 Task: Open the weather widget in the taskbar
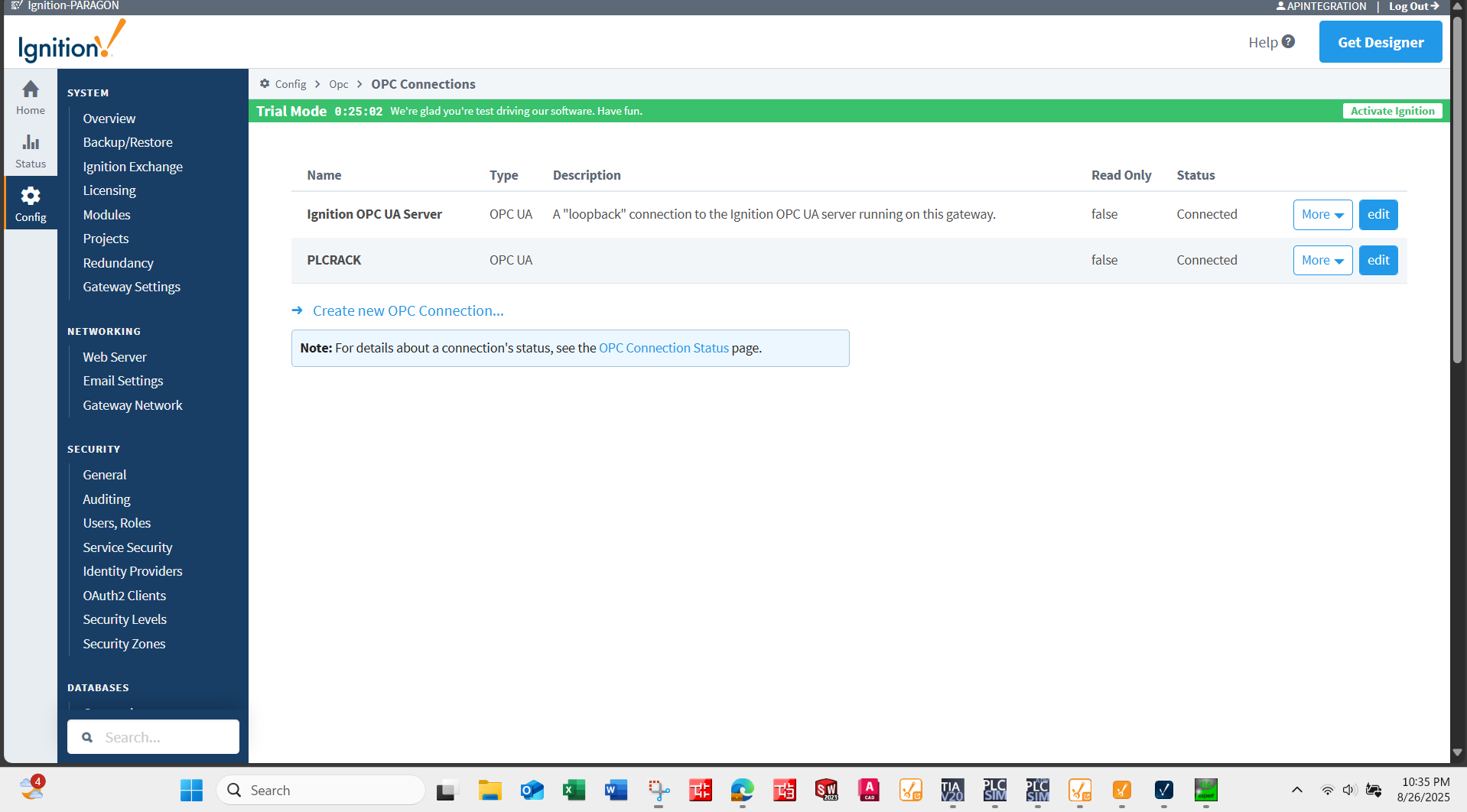tap(32, 788)
